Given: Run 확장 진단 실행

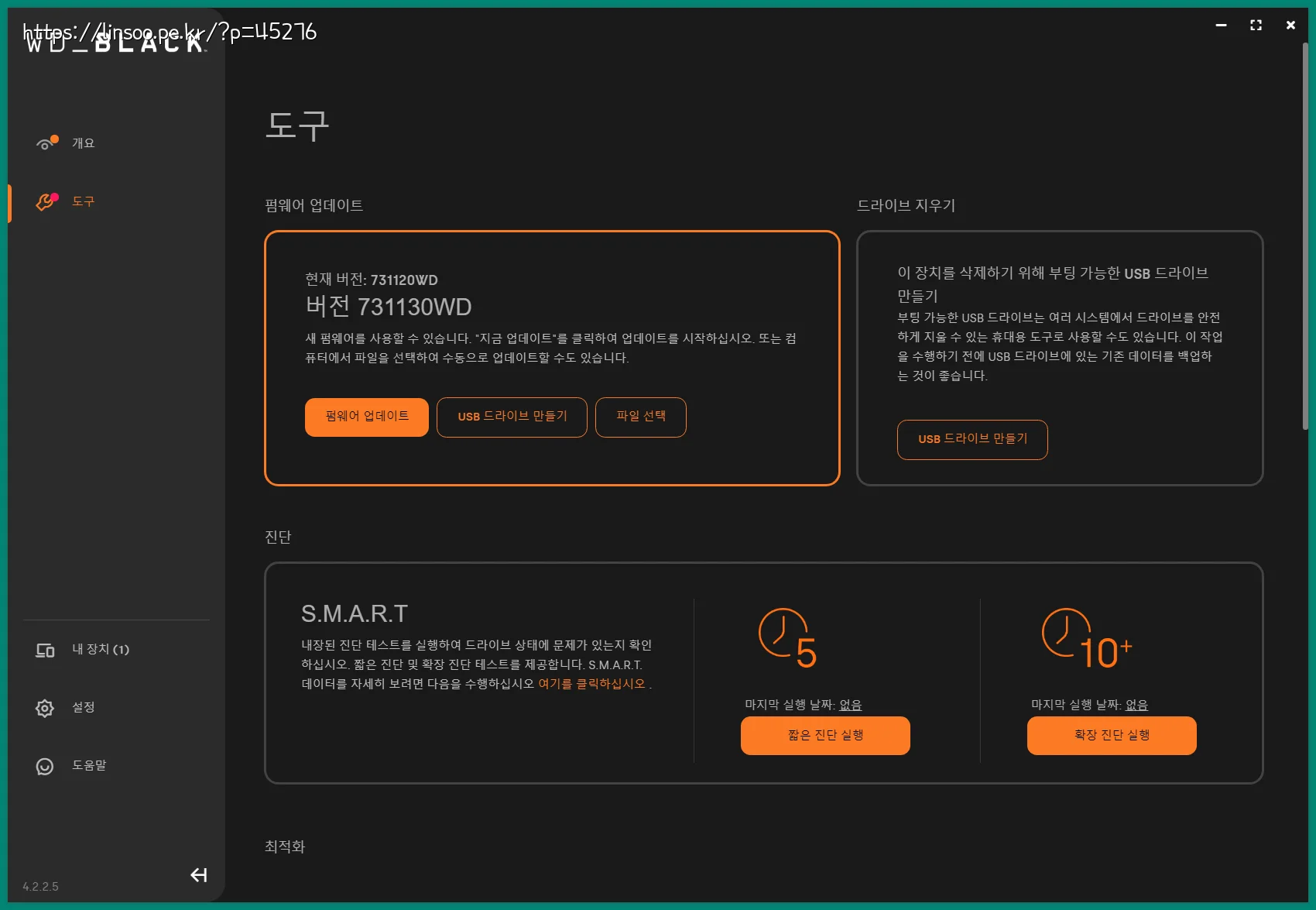Looking at the screenshot, I should [1112, 736].
